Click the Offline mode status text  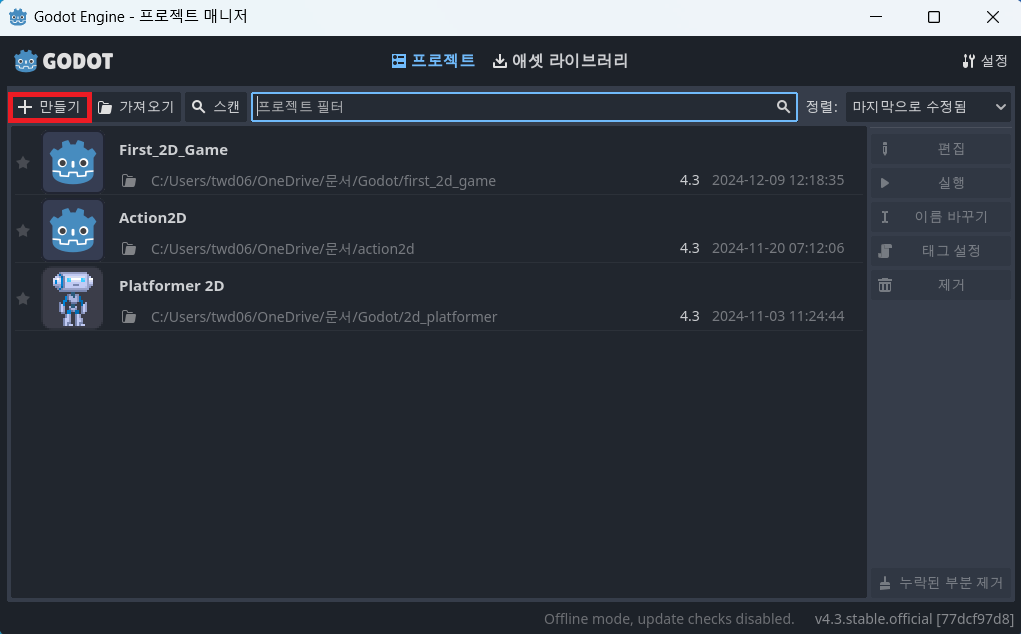point(669,618)
